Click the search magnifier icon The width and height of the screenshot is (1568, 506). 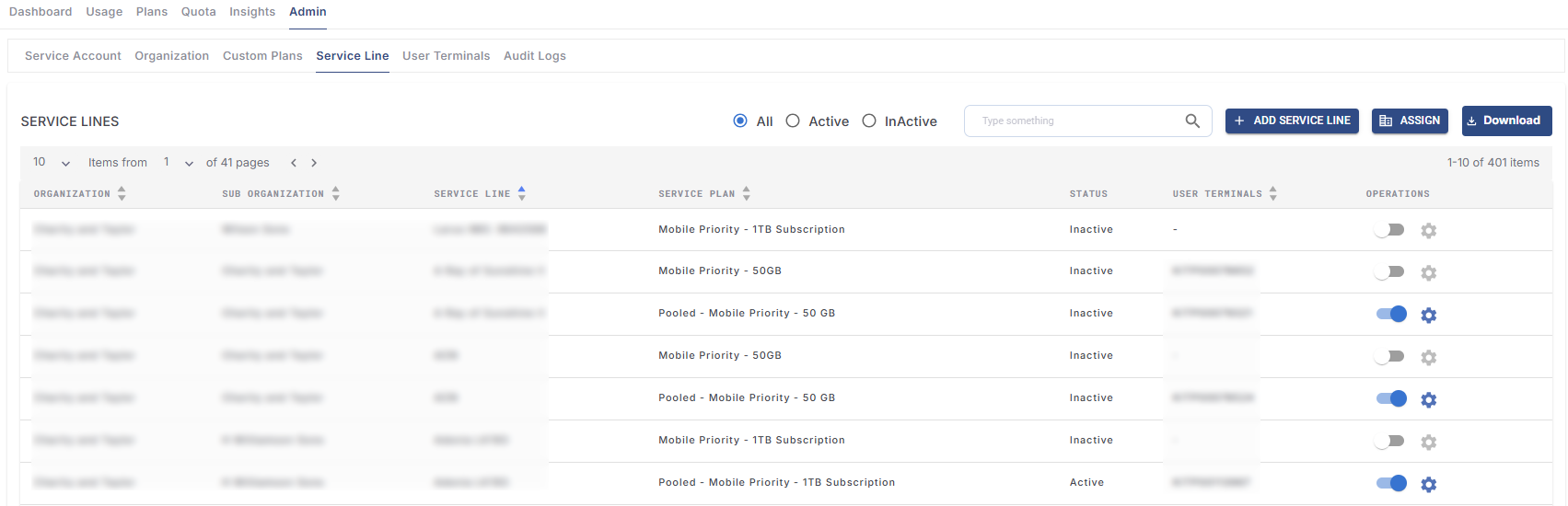pos(1192,121)
